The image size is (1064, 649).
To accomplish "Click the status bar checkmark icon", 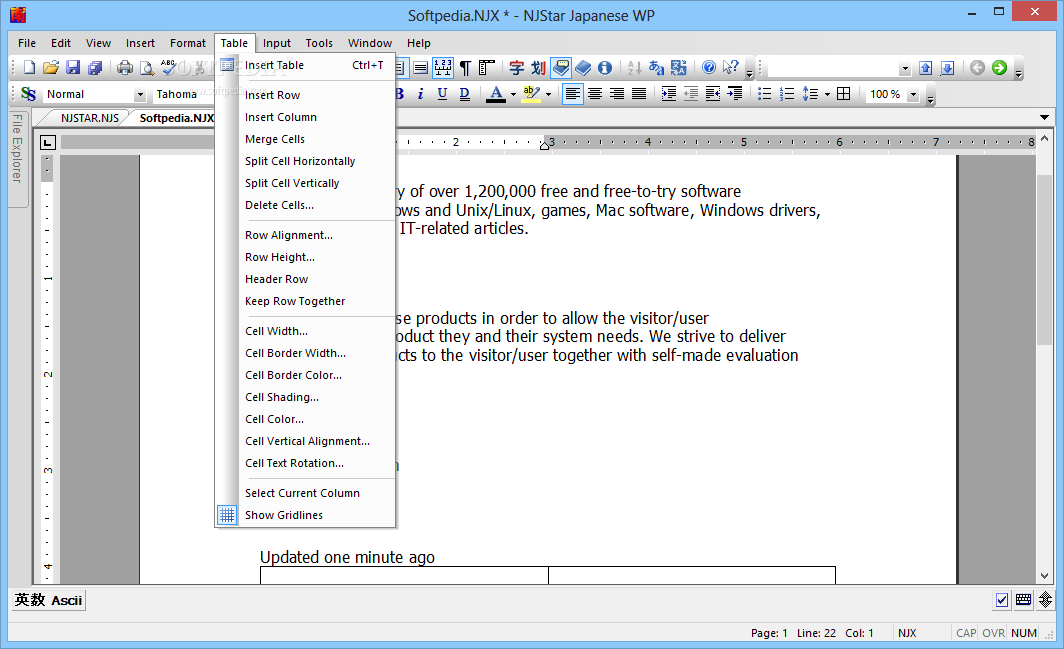I will (1002, 600).
